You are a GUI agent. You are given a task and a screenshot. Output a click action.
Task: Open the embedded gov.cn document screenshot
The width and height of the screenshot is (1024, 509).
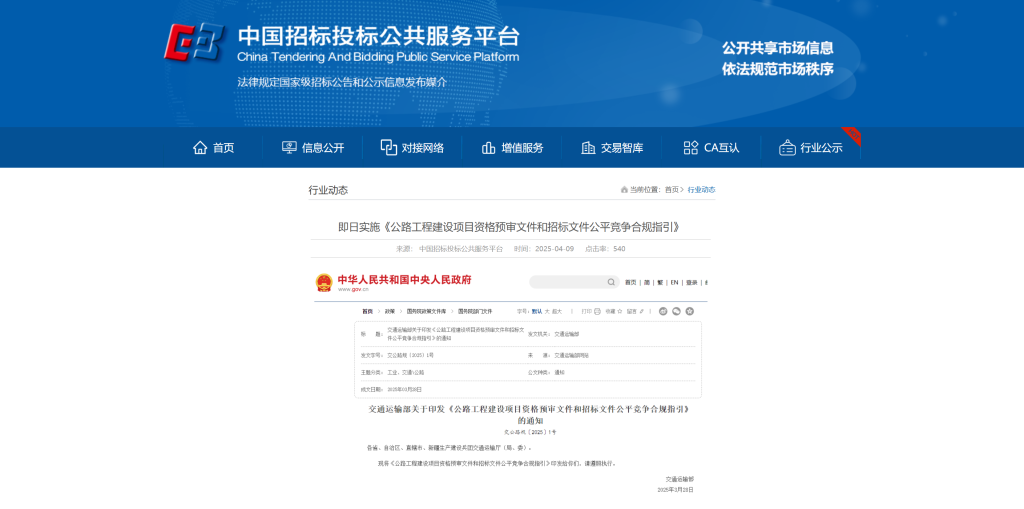pos(511,383)
